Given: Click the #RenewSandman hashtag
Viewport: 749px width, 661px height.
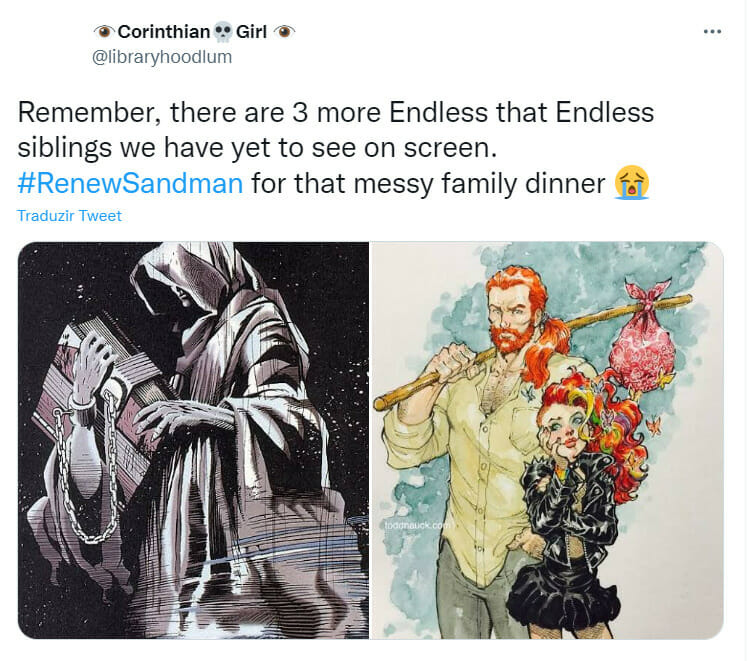Looking at the screenshot, I should (x=130, y=183).
